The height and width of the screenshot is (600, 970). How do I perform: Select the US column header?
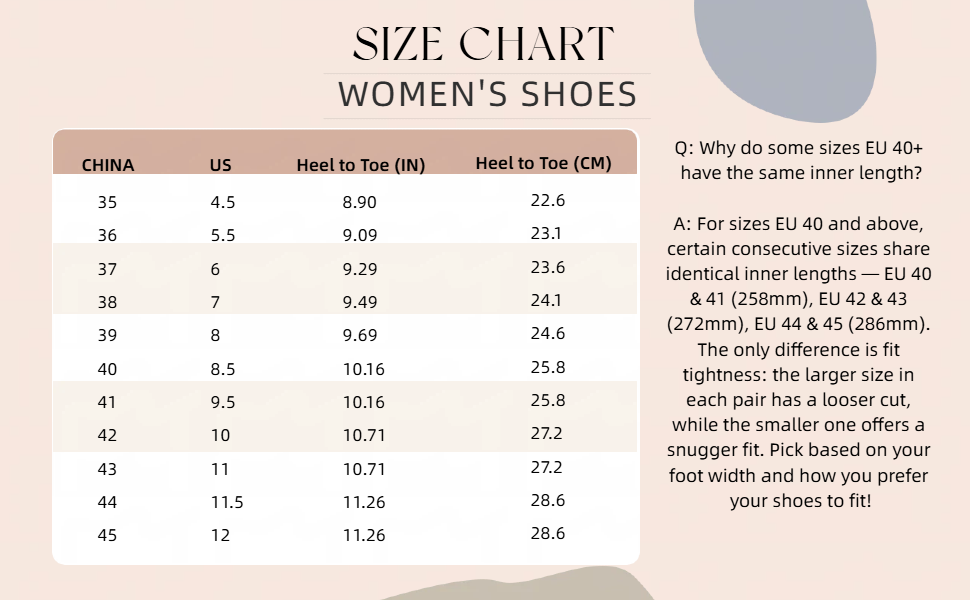(x=220, y=165)
